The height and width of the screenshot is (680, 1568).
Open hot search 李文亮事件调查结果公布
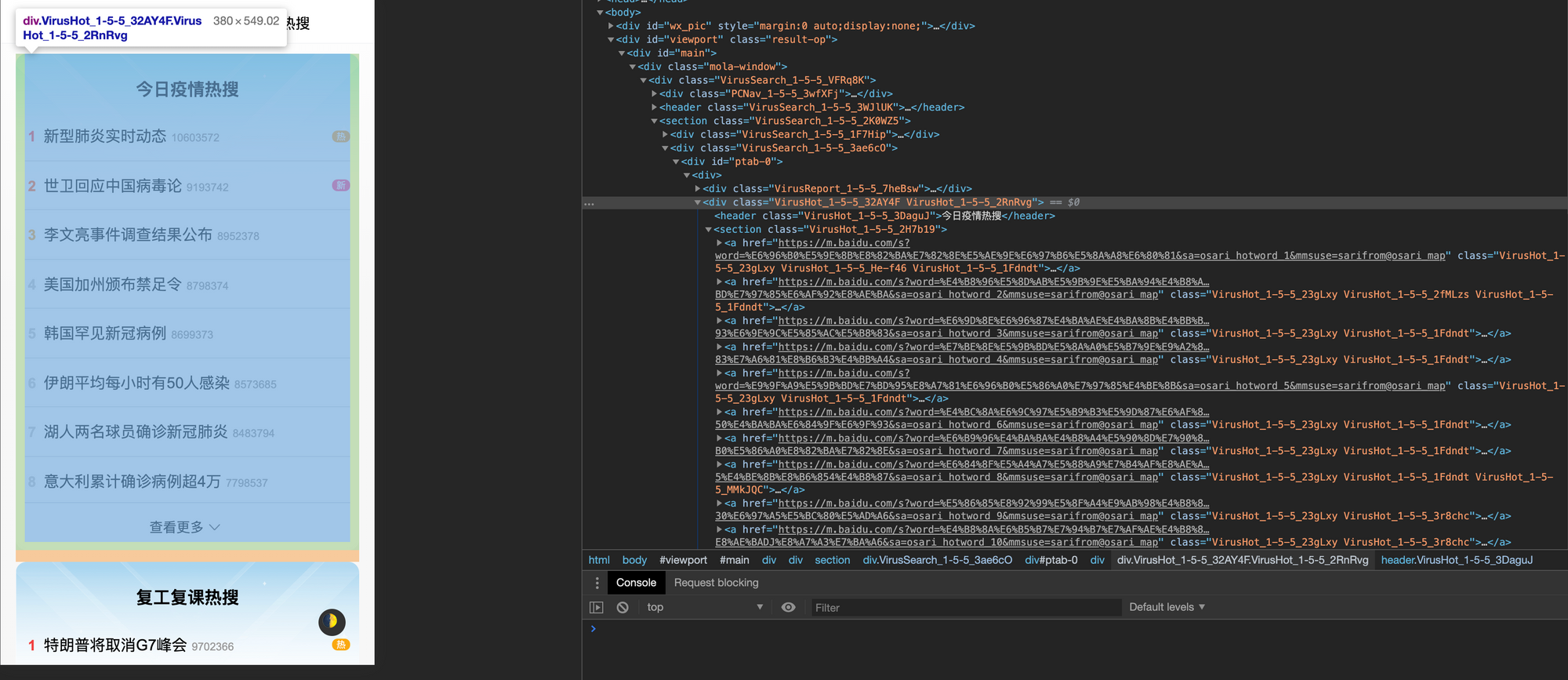(x=128, y=235)
